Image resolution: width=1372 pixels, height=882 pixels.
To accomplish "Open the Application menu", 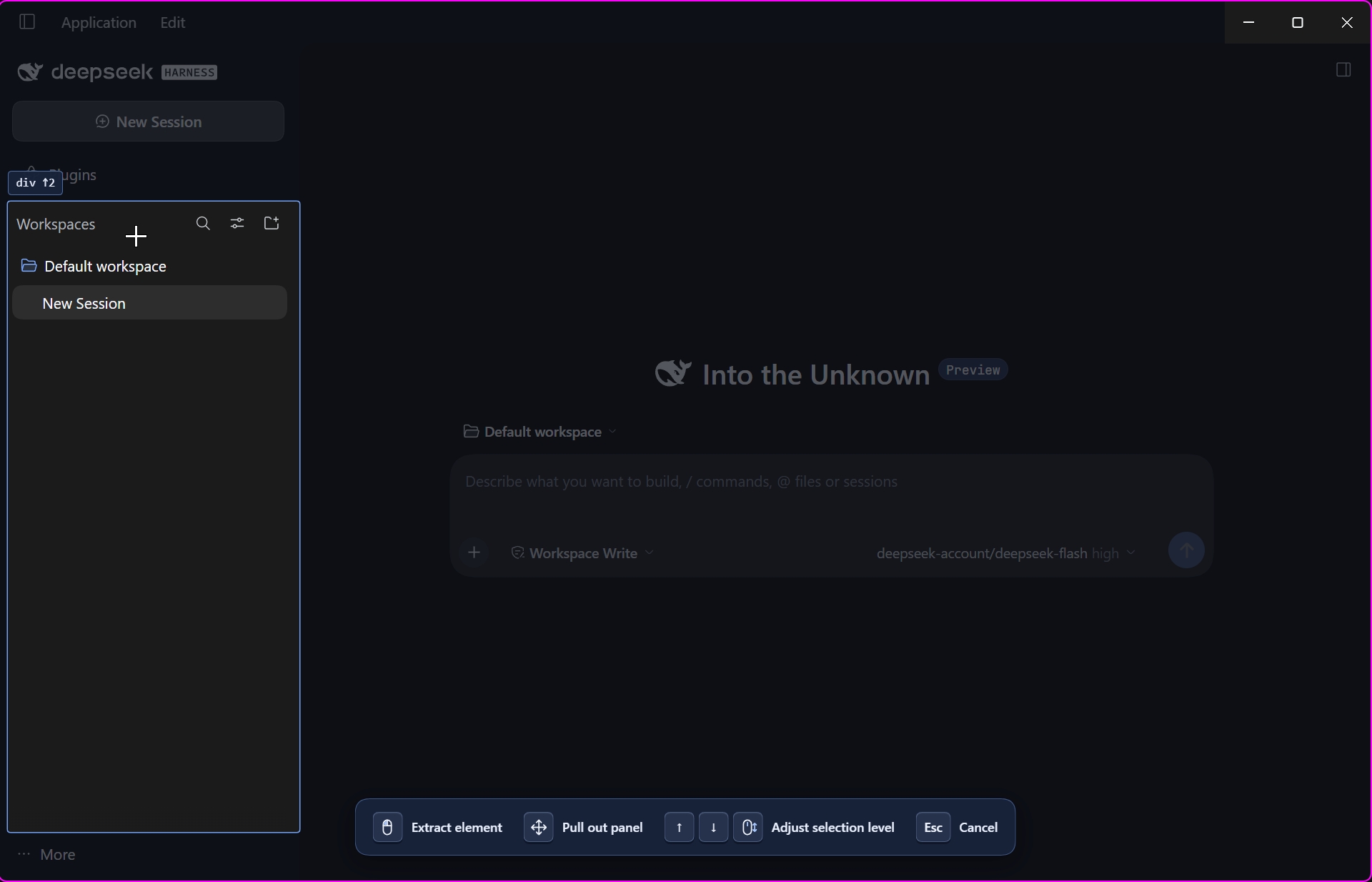I will coord(99,22).
